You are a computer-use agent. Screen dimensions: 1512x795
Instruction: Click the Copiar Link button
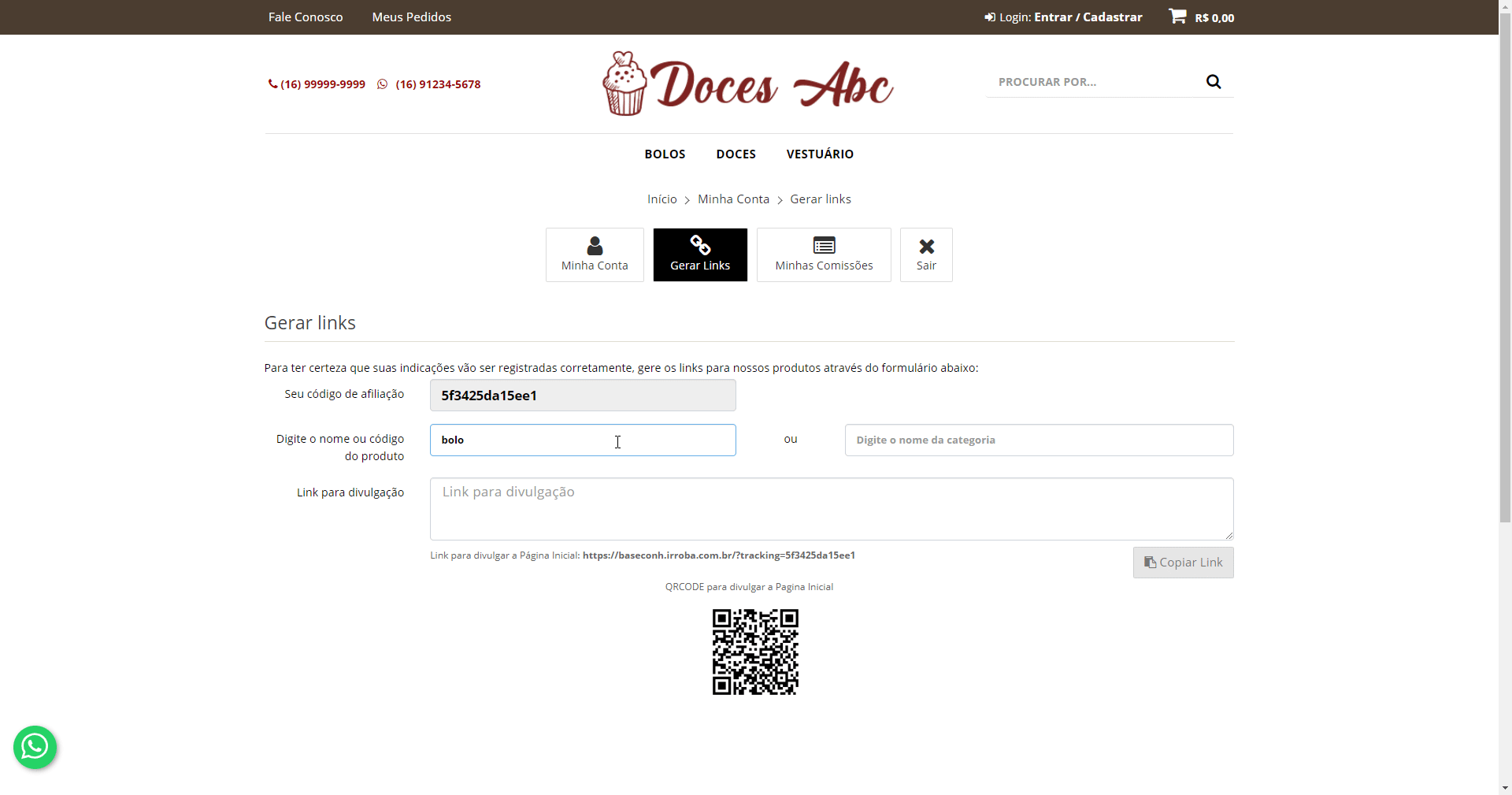click(x=1184, y=563)
